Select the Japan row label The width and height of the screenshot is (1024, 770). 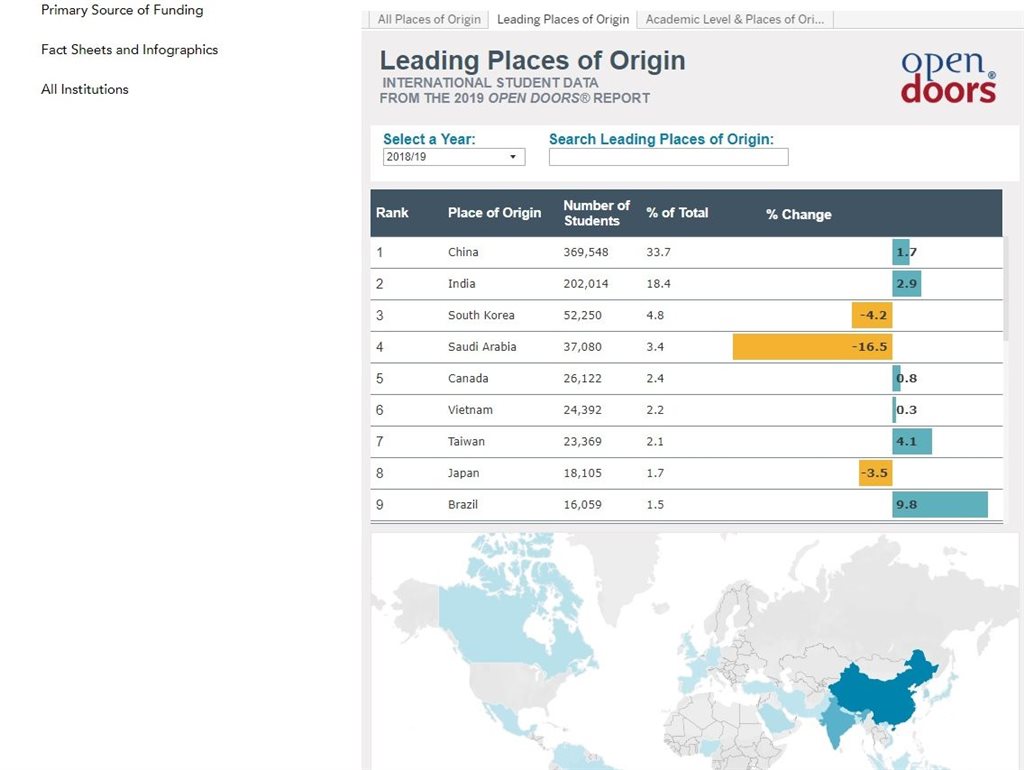[x=464, y=473]
